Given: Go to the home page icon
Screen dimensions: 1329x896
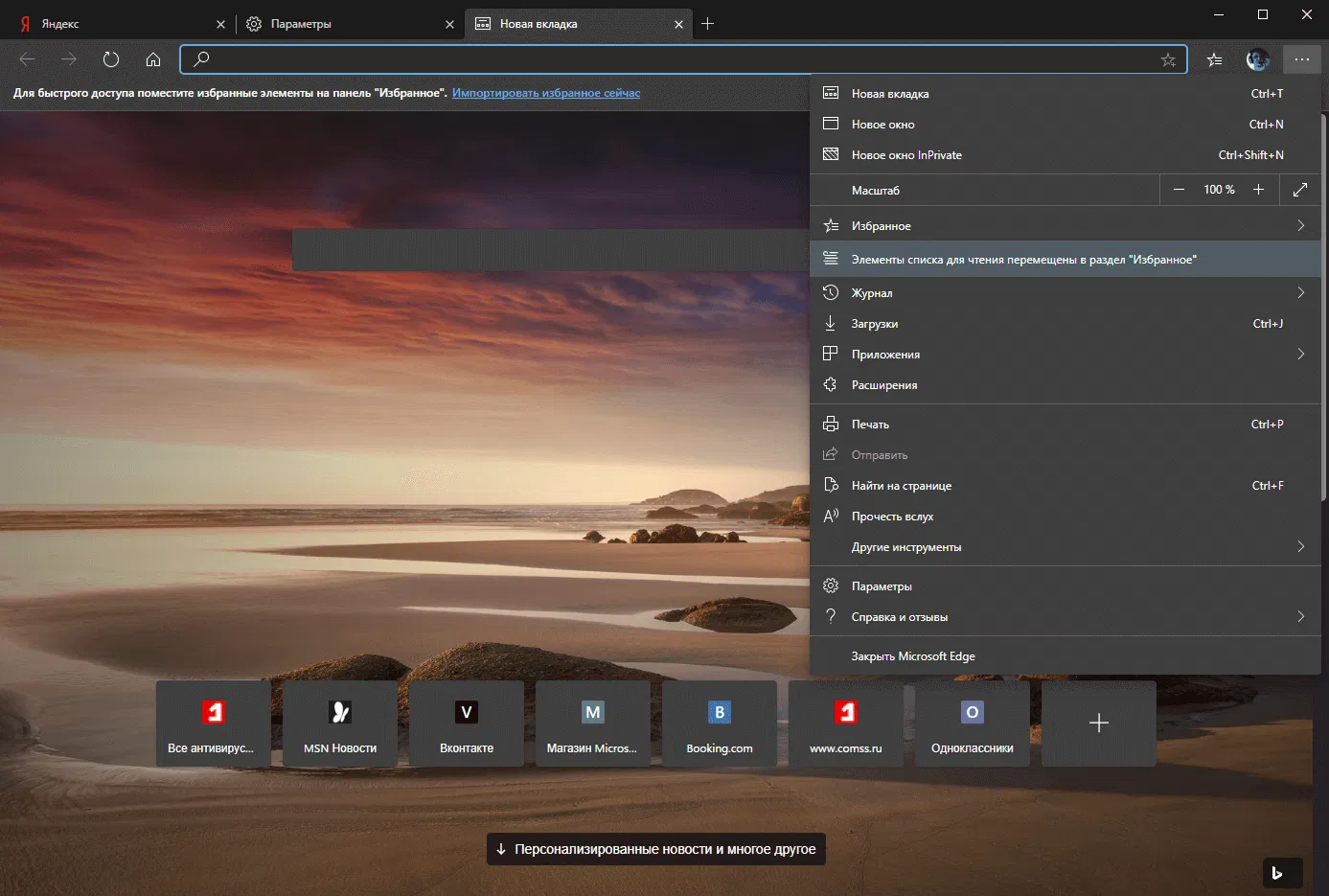Looking at the screenshot, I should tap(153, 59).
